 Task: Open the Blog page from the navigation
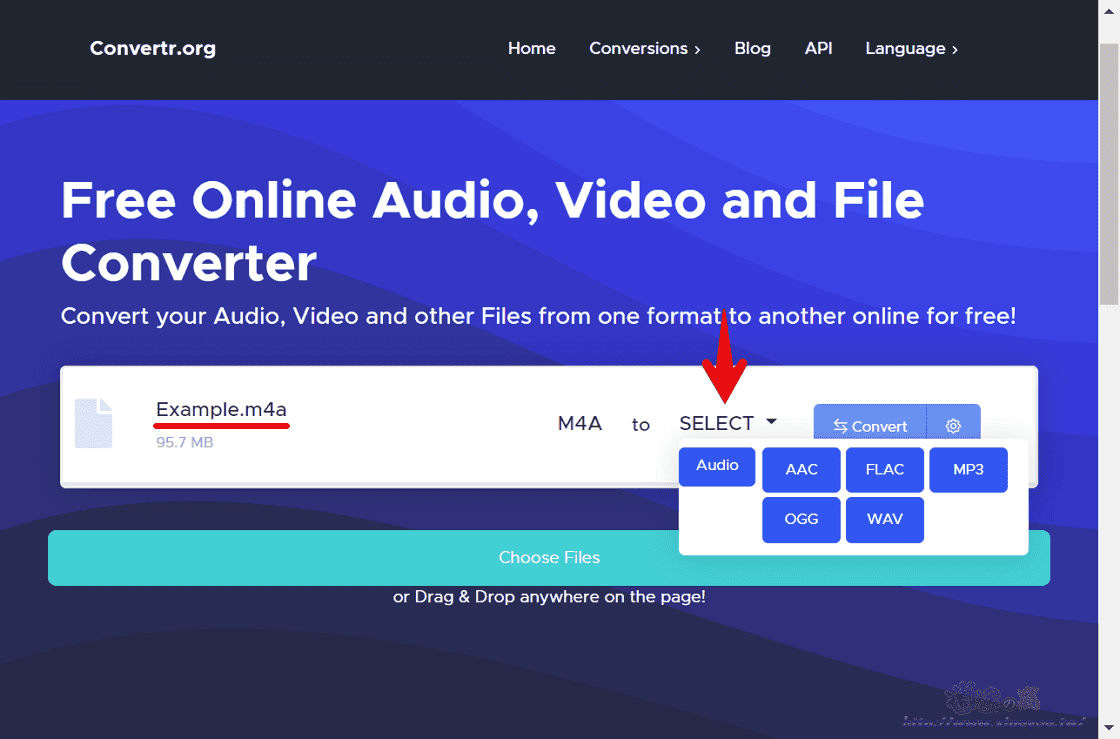pyautogui.click(x=752, y=48)
